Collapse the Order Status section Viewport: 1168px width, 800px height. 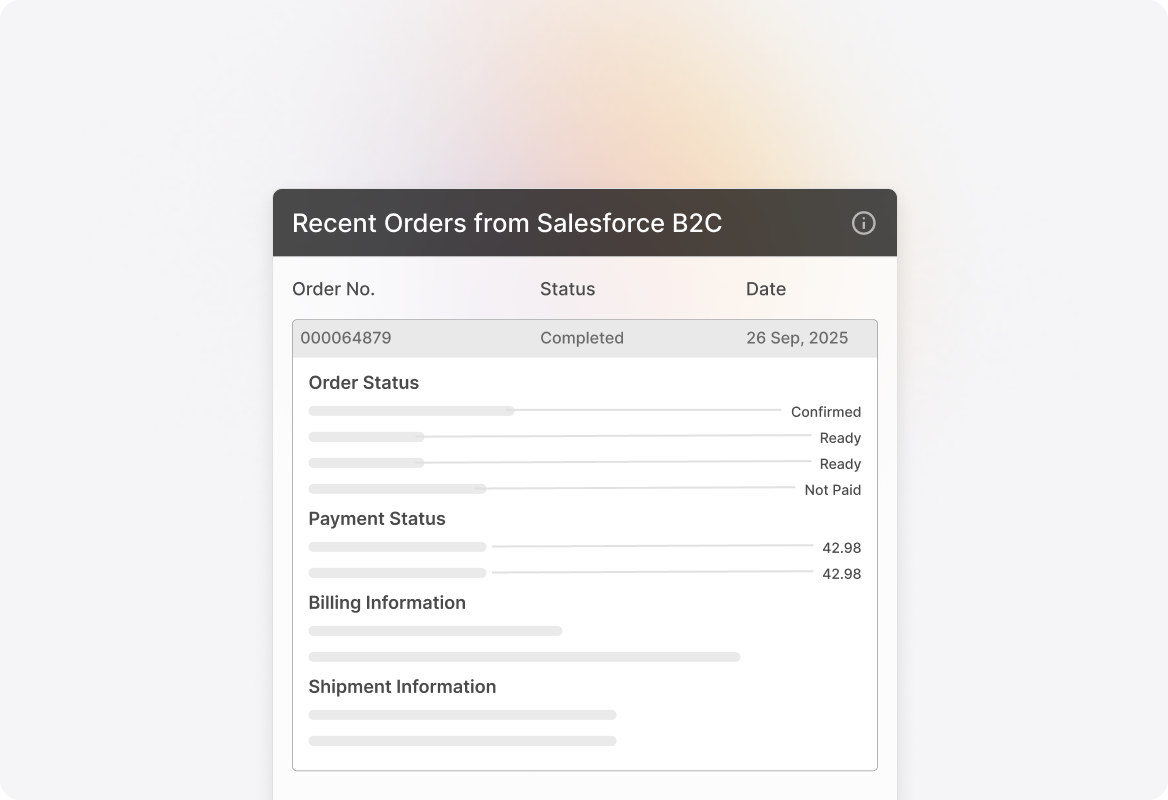[363, 383]
